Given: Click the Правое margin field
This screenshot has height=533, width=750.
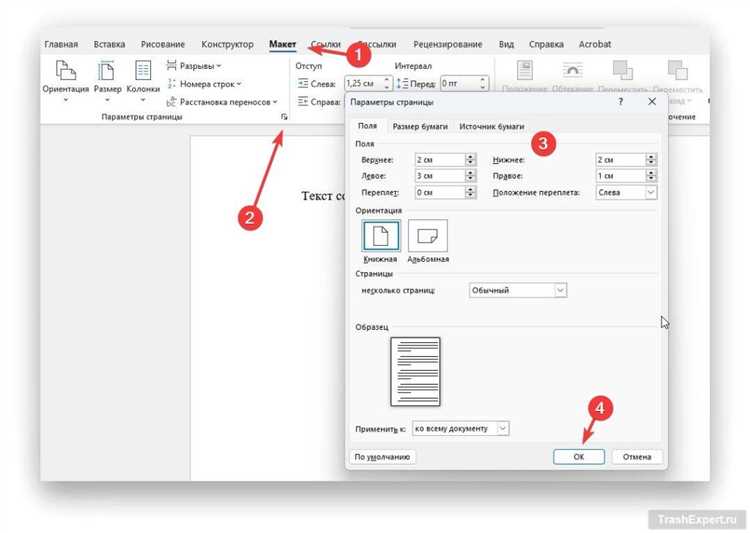Looking at the screenshot, I should coord(620,176).
